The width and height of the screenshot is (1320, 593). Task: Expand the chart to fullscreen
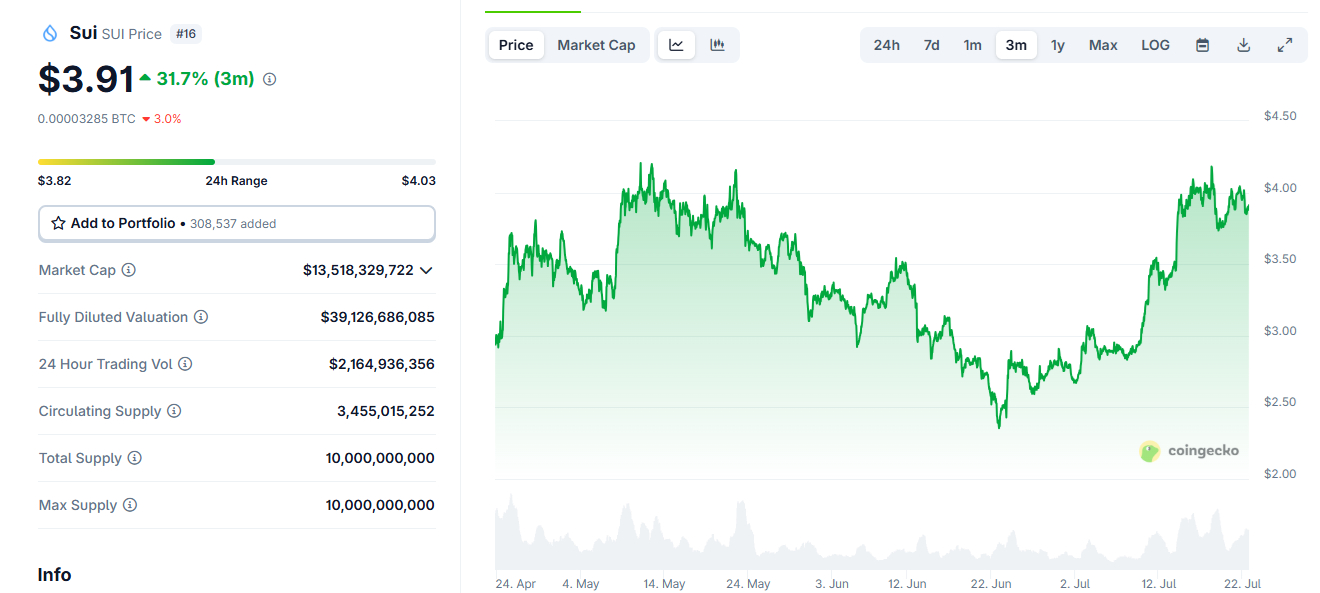pos(1285,45)
